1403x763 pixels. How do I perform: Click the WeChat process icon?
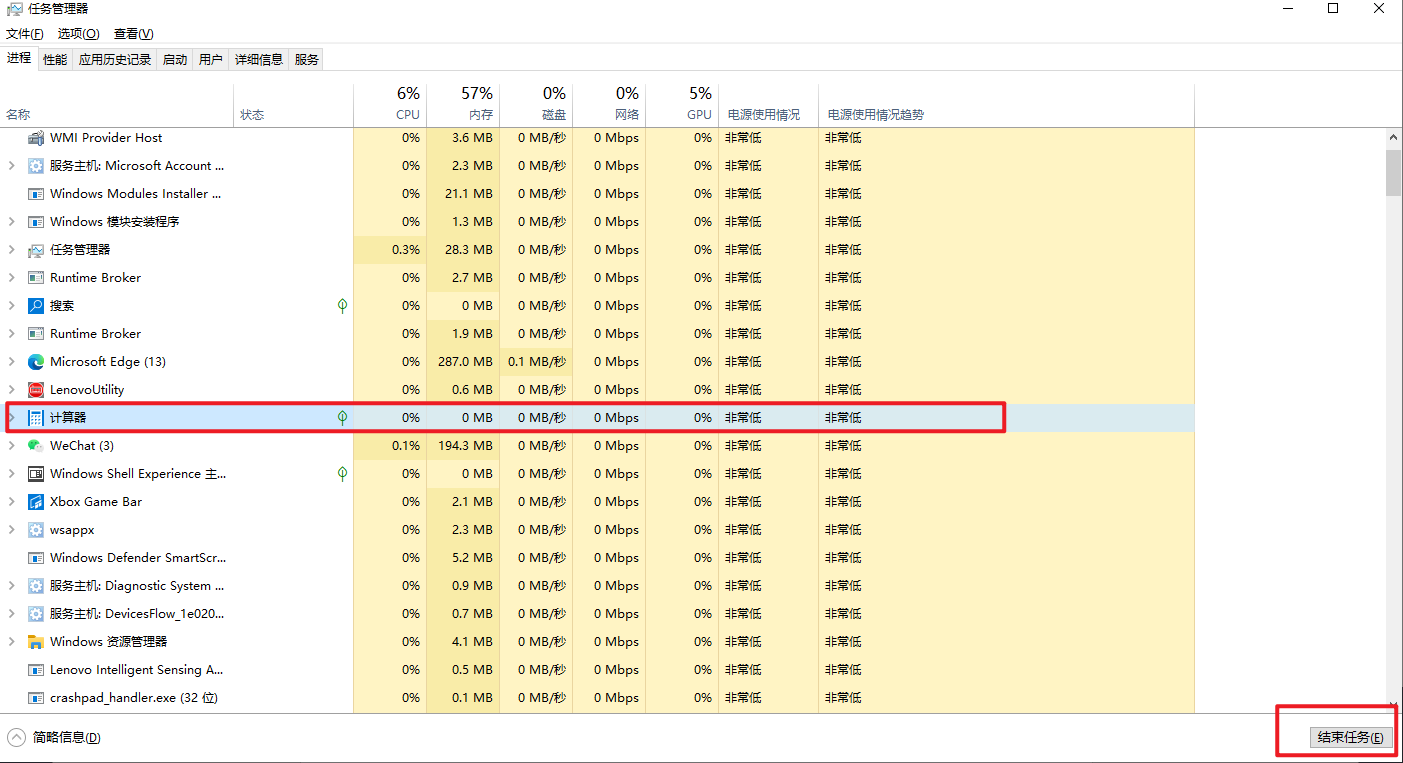[36, 446]
